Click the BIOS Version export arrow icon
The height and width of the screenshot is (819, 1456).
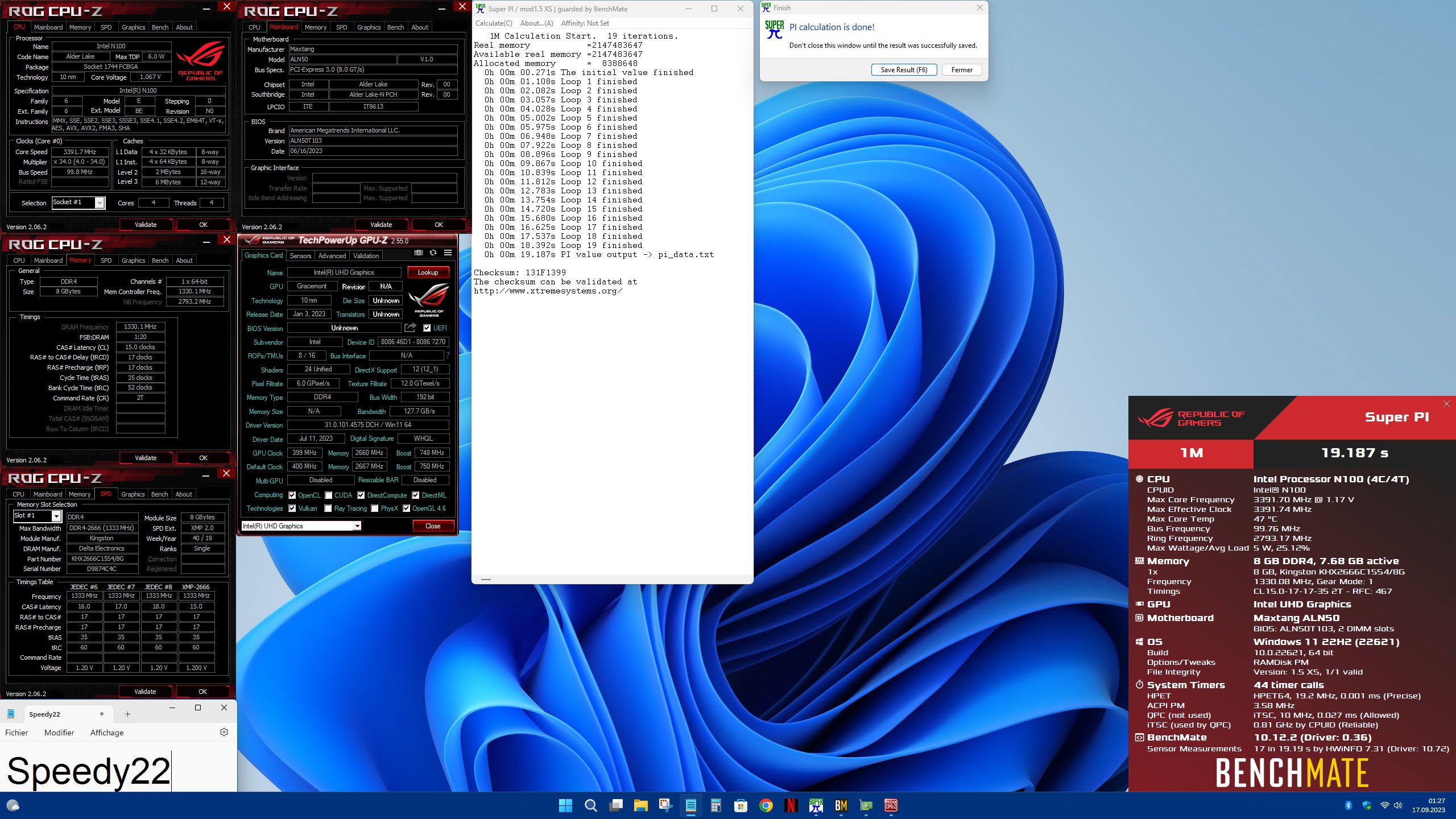point(410,328)
